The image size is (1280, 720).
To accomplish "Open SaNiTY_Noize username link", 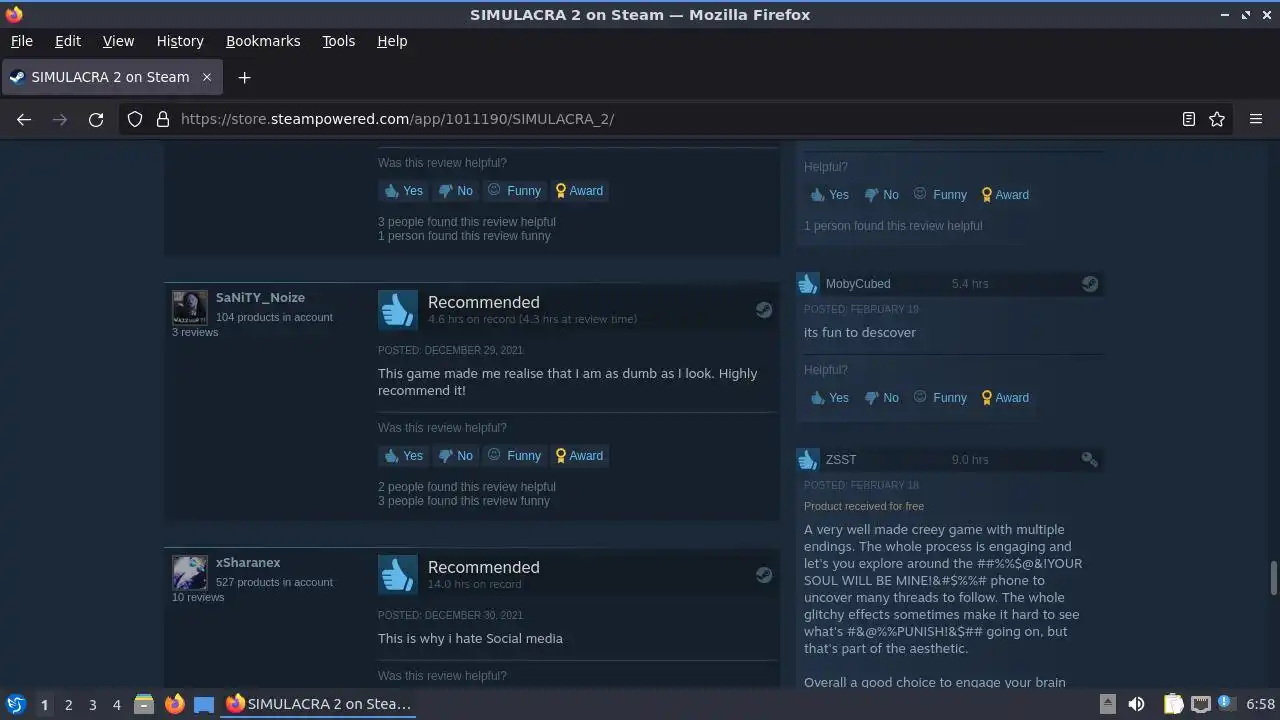I will coord(260,298).
